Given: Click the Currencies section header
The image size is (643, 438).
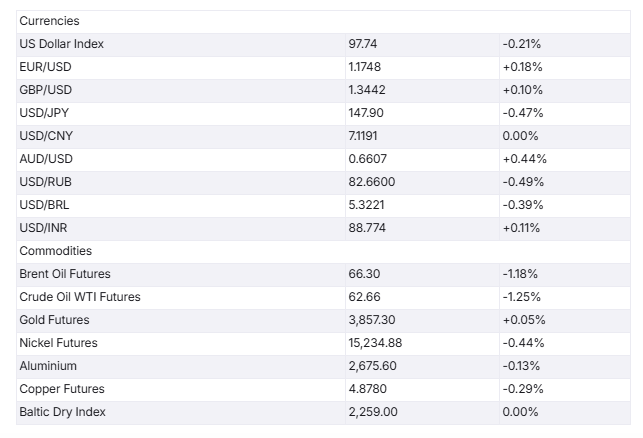Looking at the screenshot, I should tap(49, 21).
